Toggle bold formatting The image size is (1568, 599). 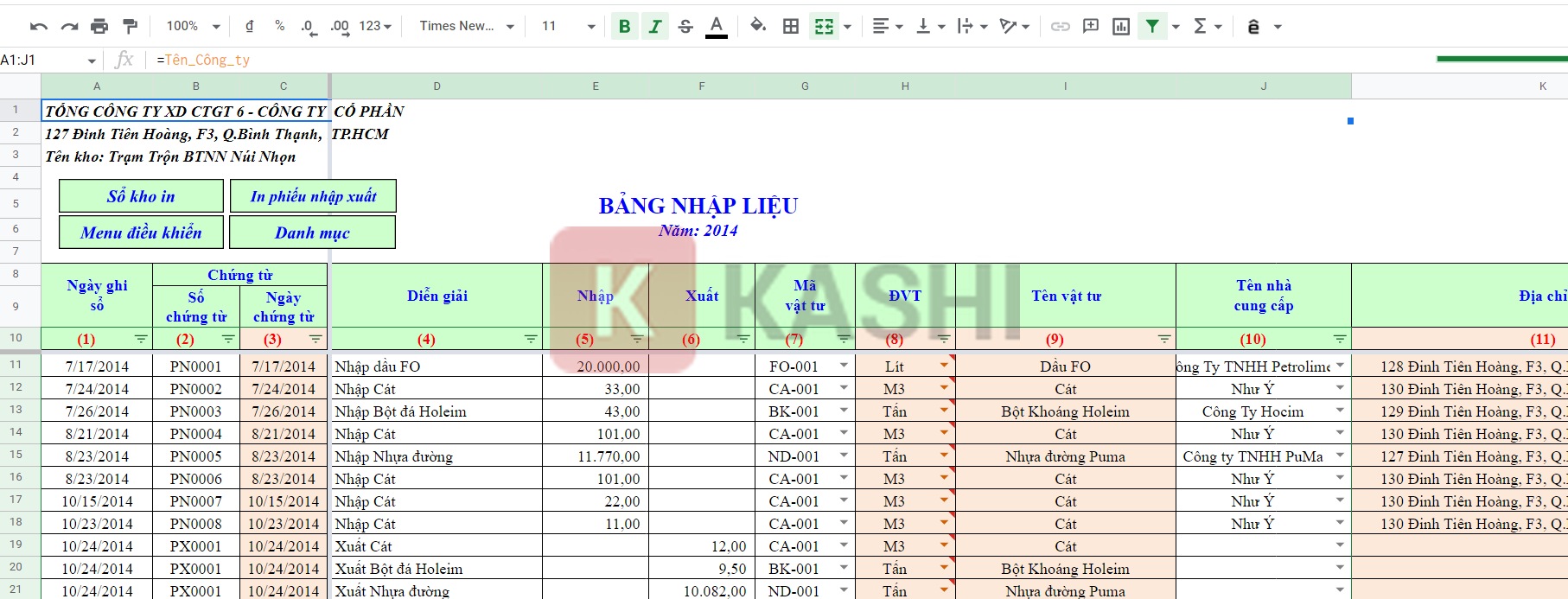[624, 26]
